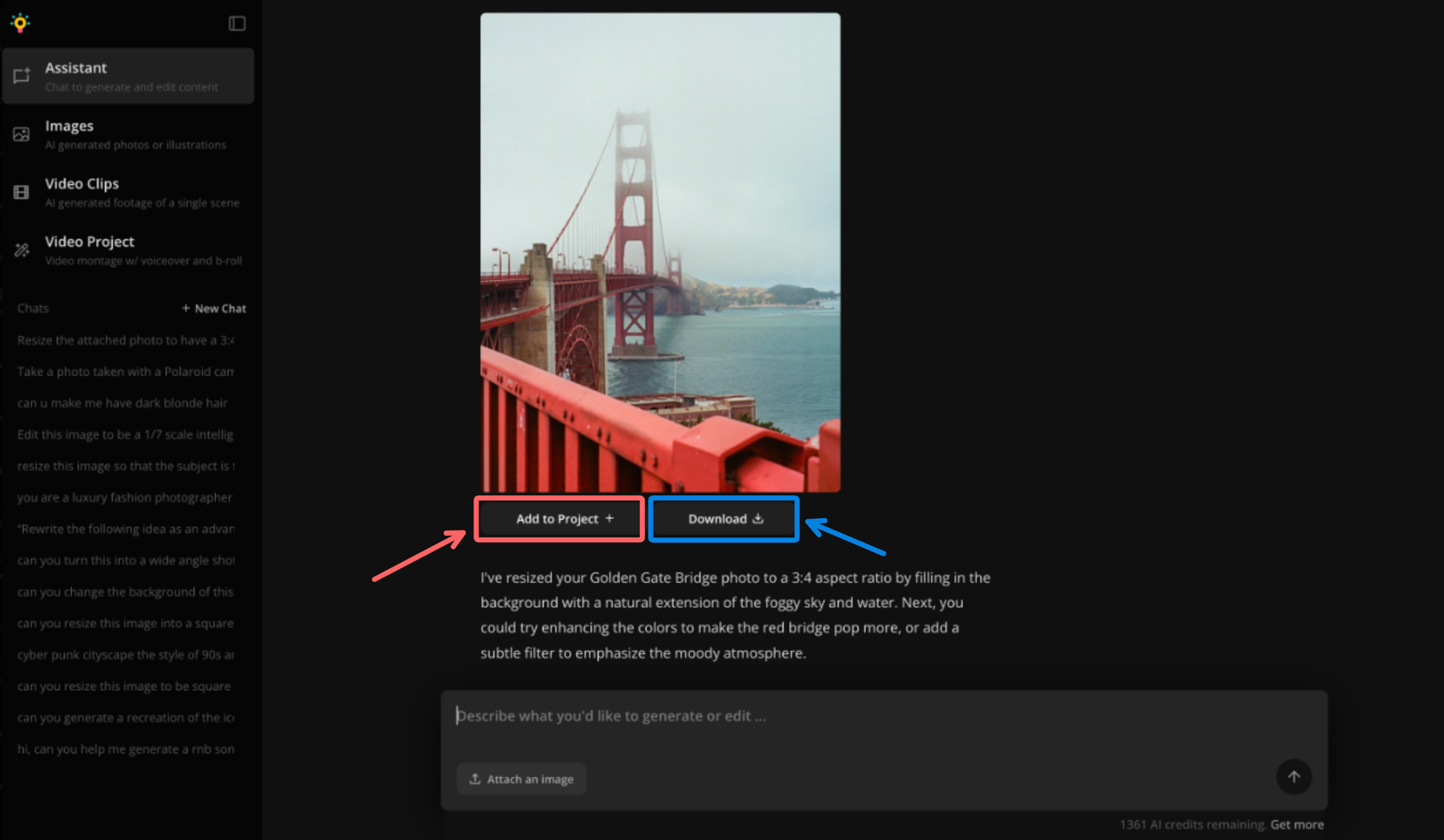Viewport: 1444px width, 840px height.
Task: Open chat about dark blonde hair
Action: tap(123, 403)
